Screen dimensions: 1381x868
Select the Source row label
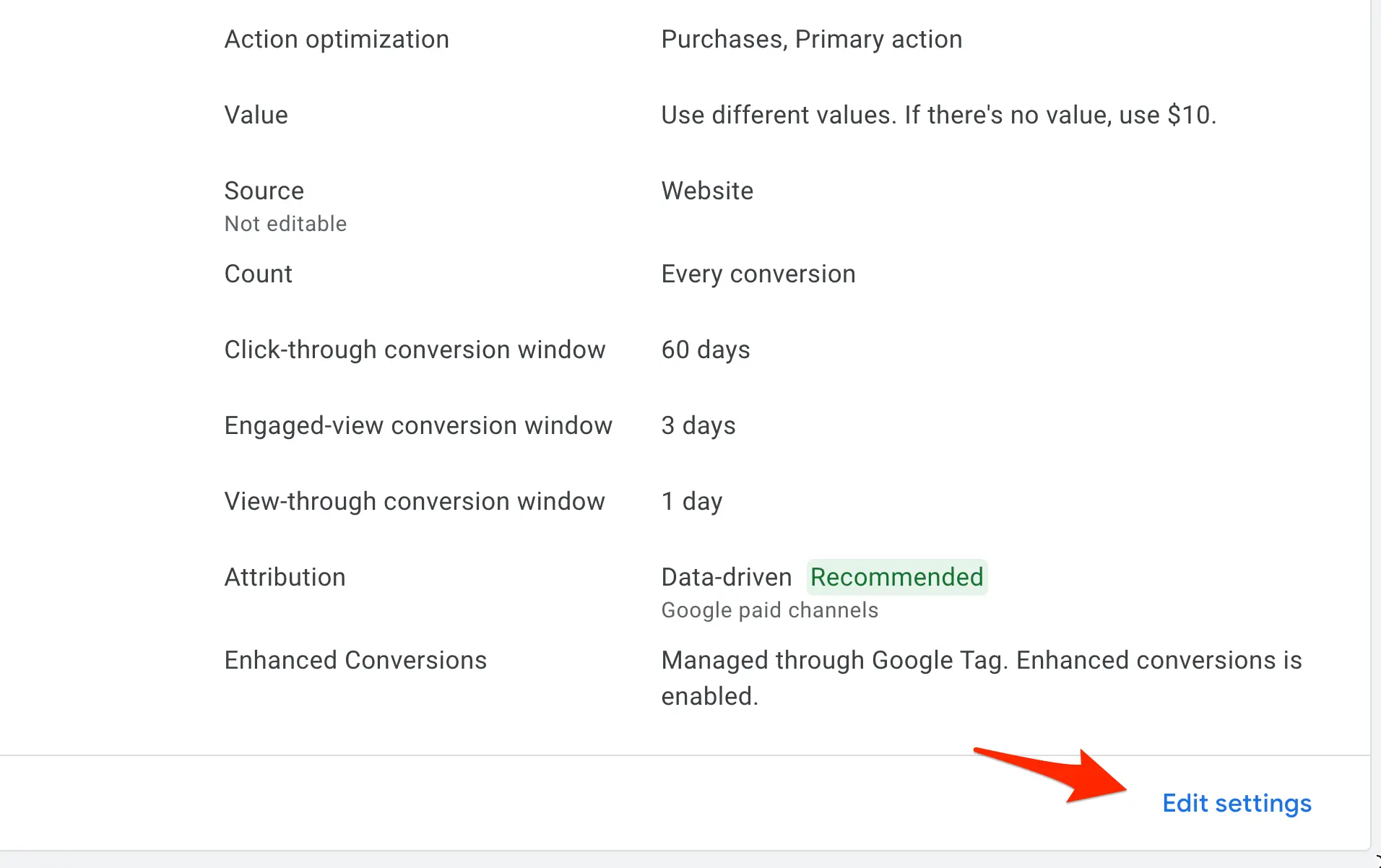point(264,191)
